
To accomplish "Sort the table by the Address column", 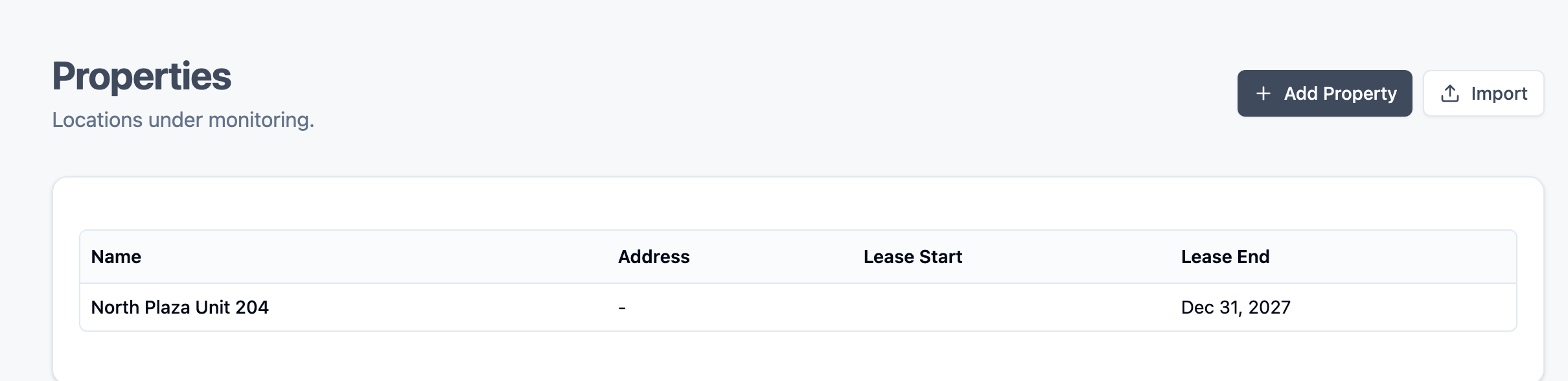I will (x=654, y=257).
